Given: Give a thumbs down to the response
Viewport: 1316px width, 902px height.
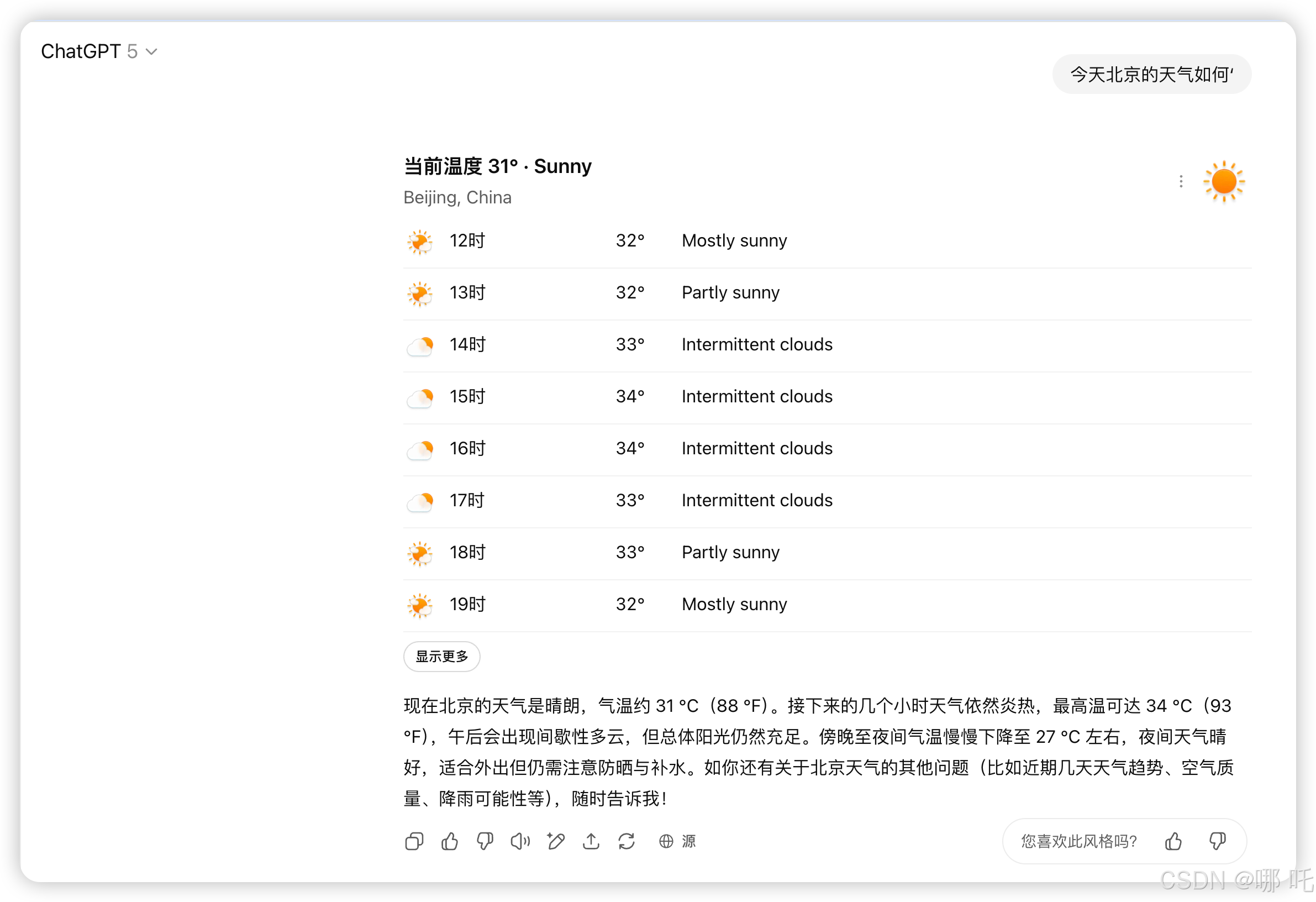Looking at the screenshot, I should (485, 841).
